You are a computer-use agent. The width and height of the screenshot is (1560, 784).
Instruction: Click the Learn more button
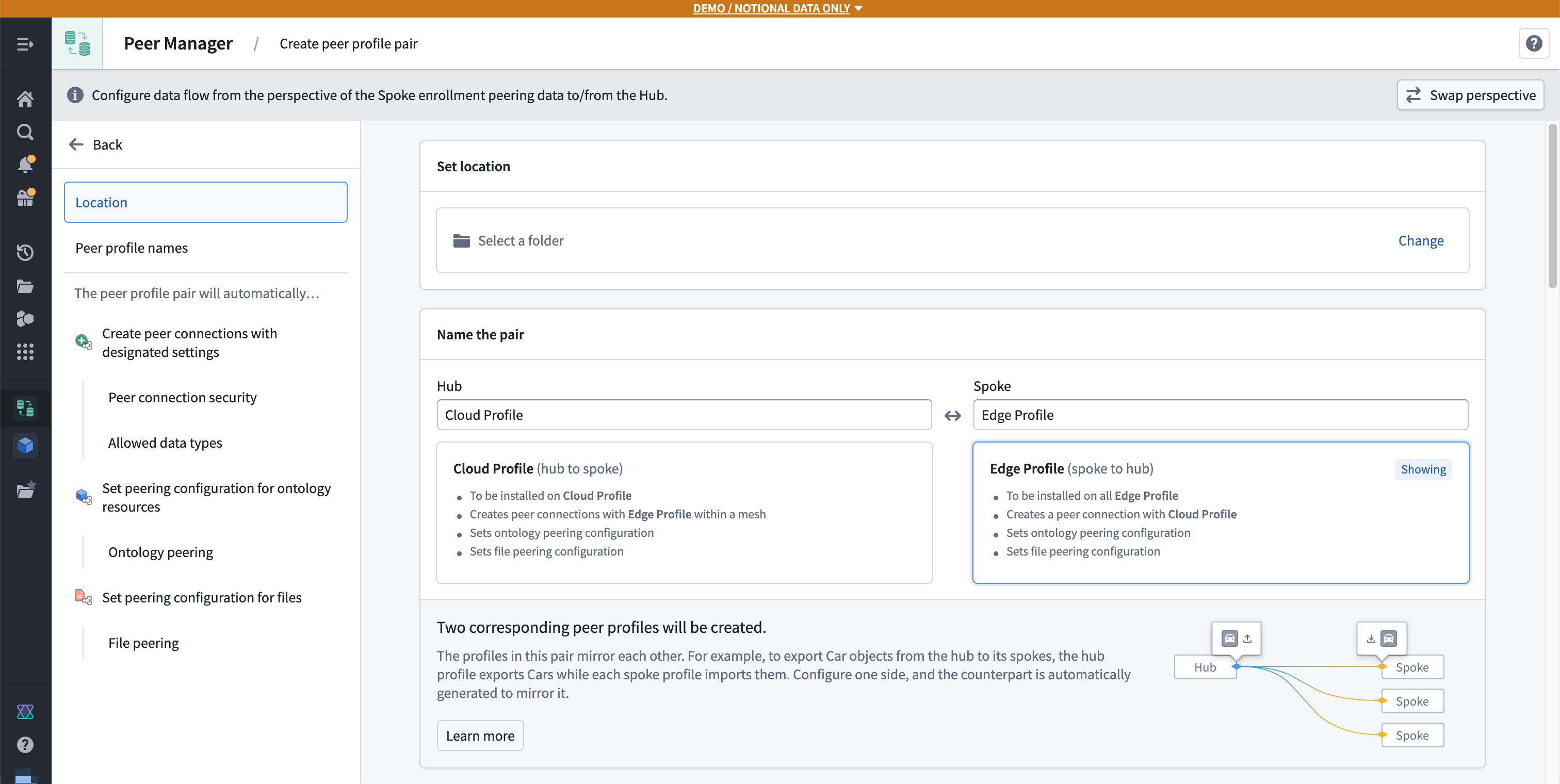(480, 736)
